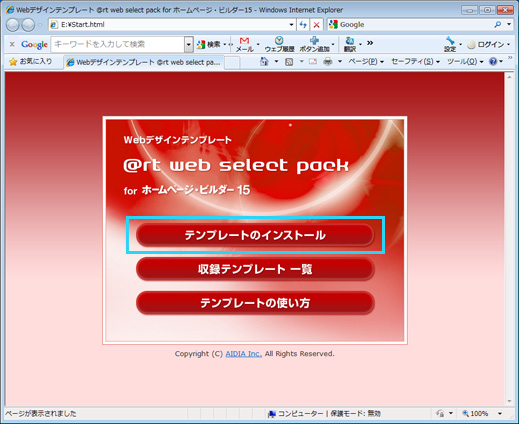Click the ボタン追加 plus icon
519x424 pixels.
point(314,44)
